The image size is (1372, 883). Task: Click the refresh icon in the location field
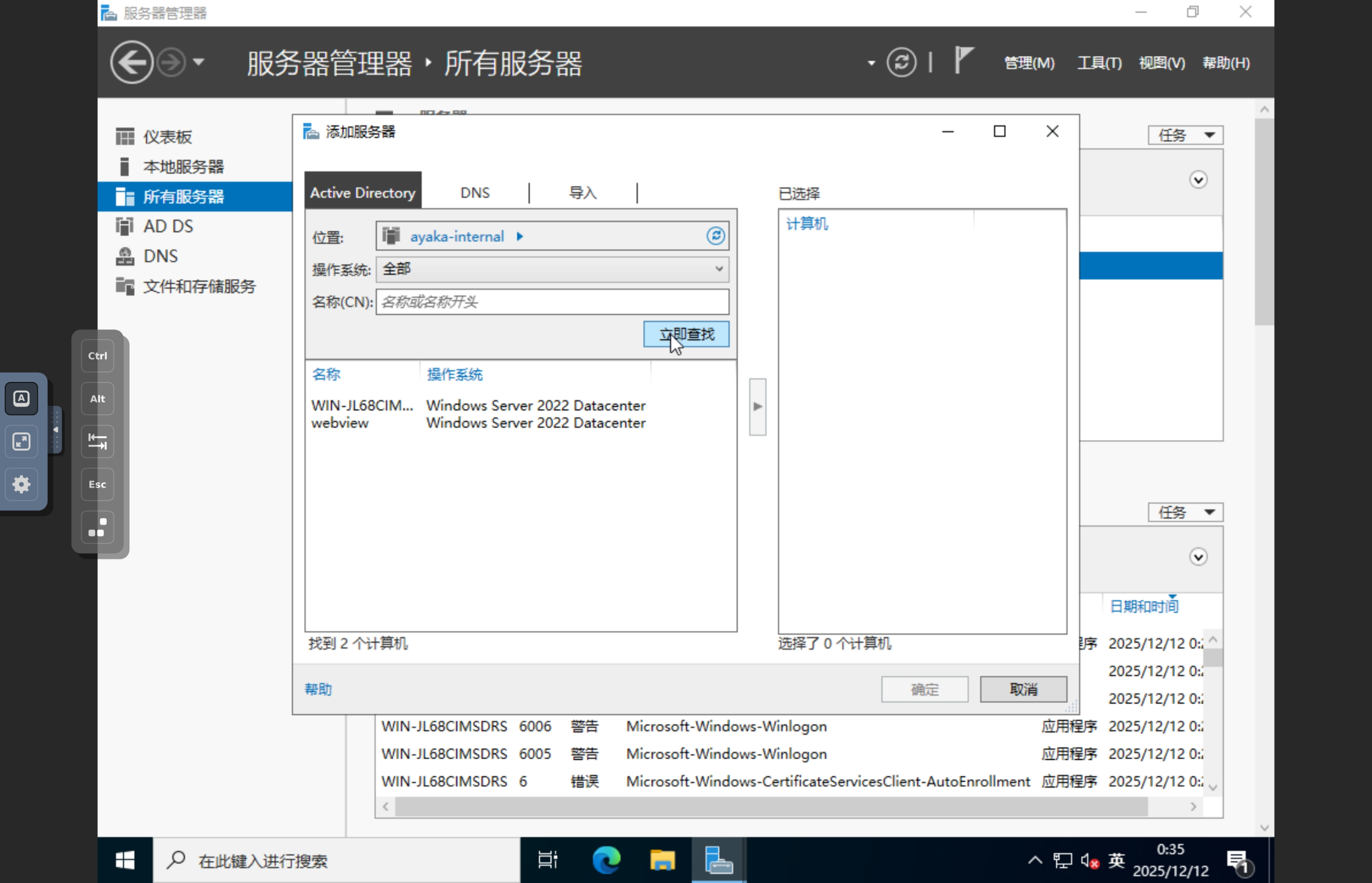point(715,236)
